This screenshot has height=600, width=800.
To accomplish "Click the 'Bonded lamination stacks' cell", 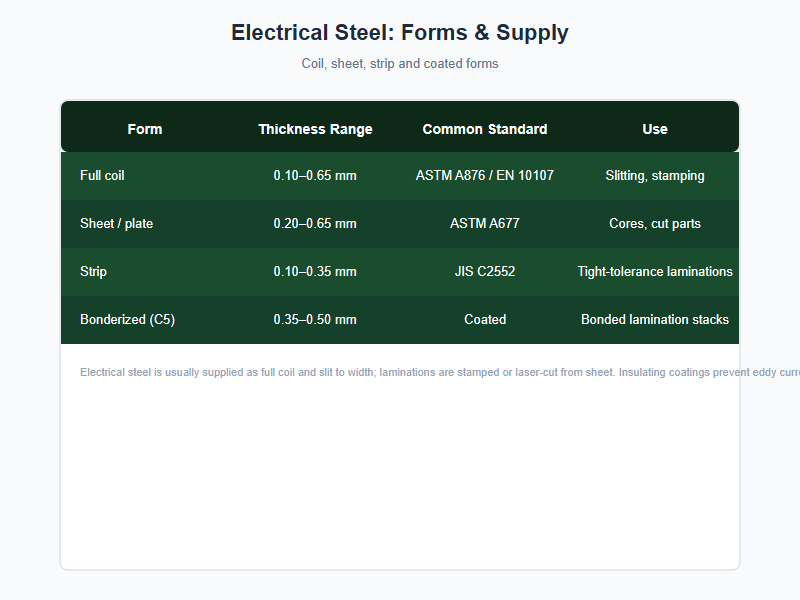I will point(655,320).
